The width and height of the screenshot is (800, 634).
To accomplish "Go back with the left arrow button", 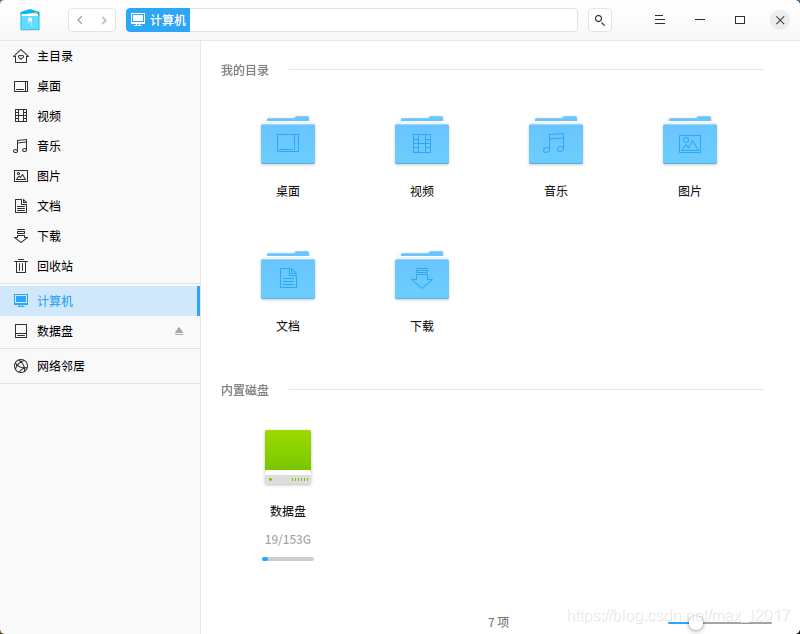I will (80, 20).
